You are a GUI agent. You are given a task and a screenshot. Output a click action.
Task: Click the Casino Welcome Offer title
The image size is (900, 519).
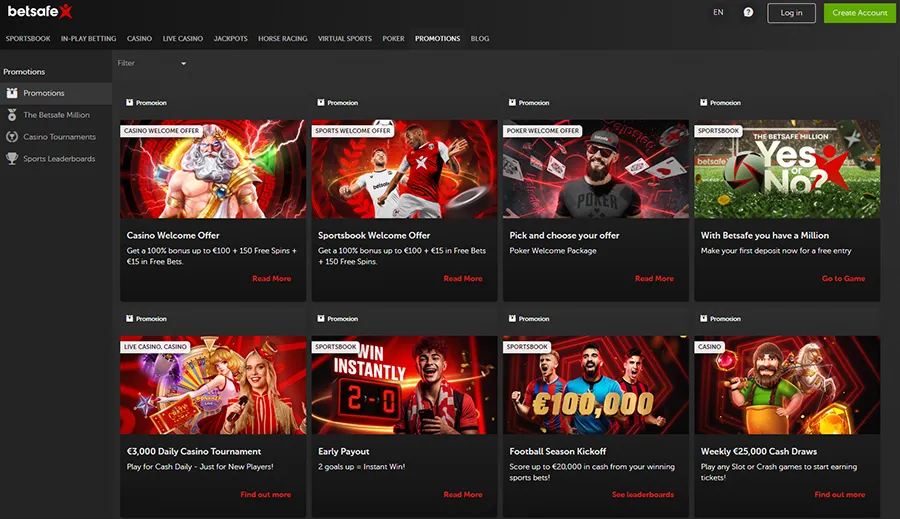173,235
